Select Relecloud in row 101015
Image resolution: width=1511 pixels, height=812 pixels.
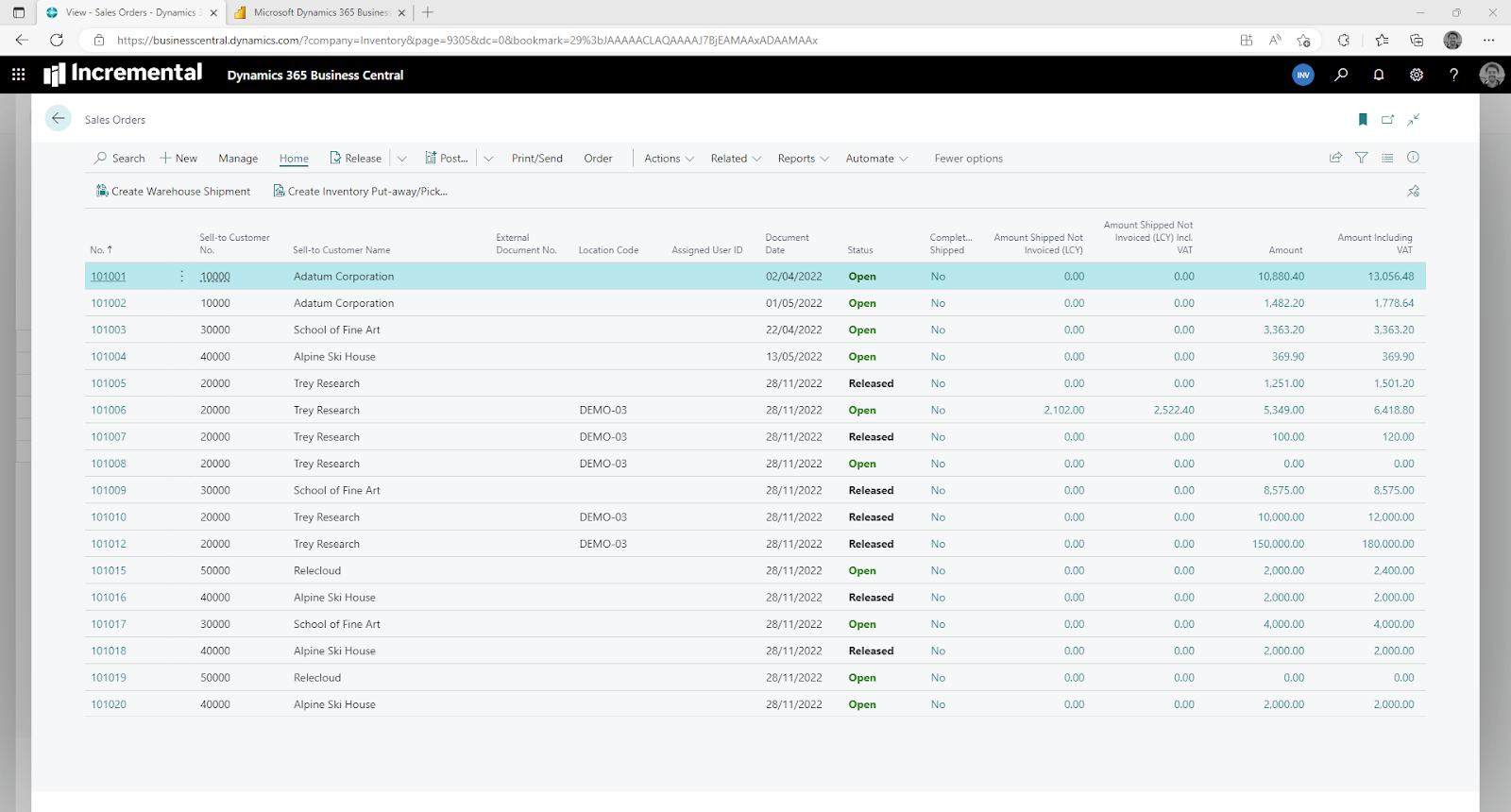click(x=317, y=570)
